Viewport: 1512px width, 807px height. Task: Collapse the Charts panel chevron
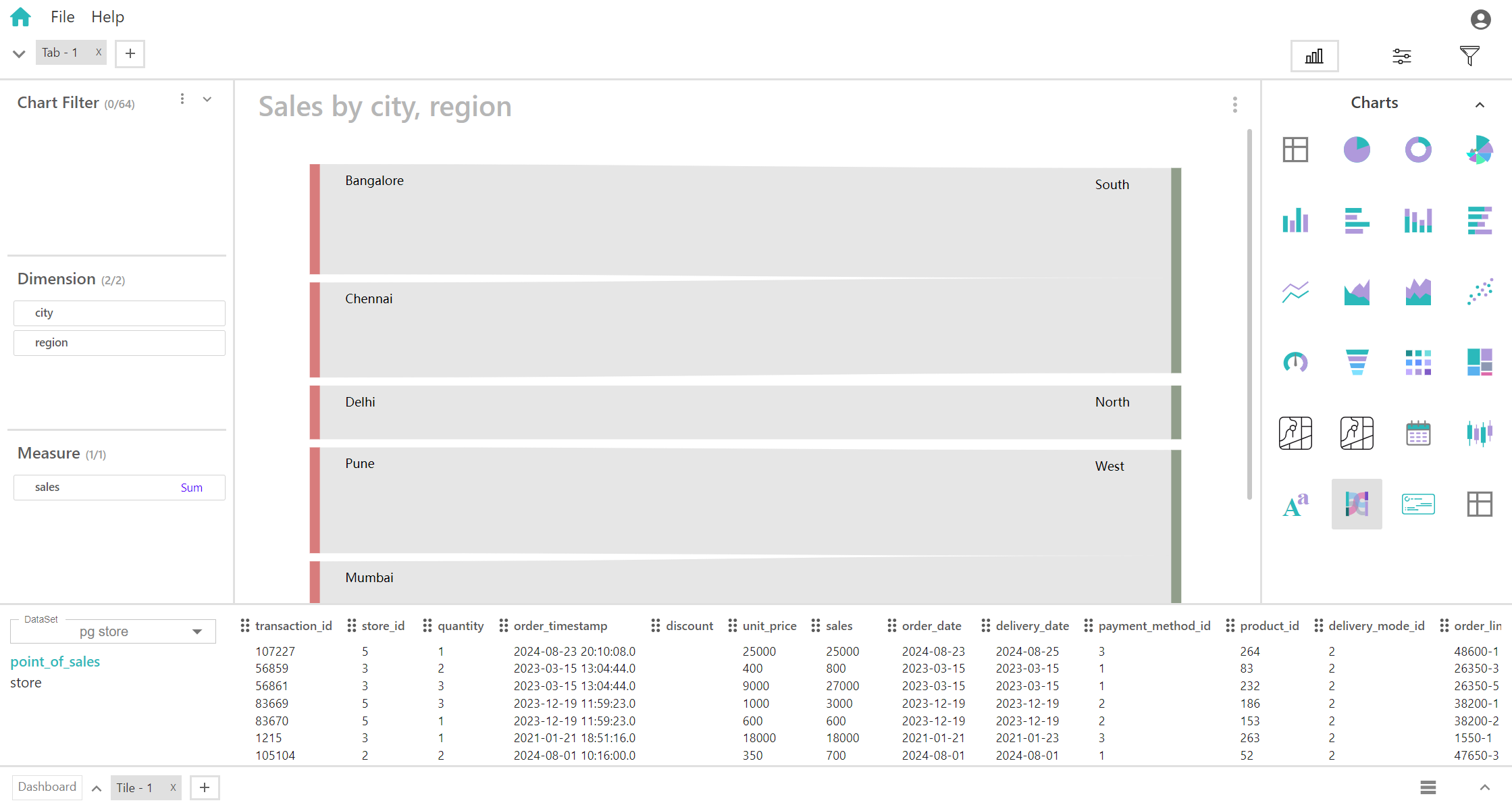[1480, 105]
